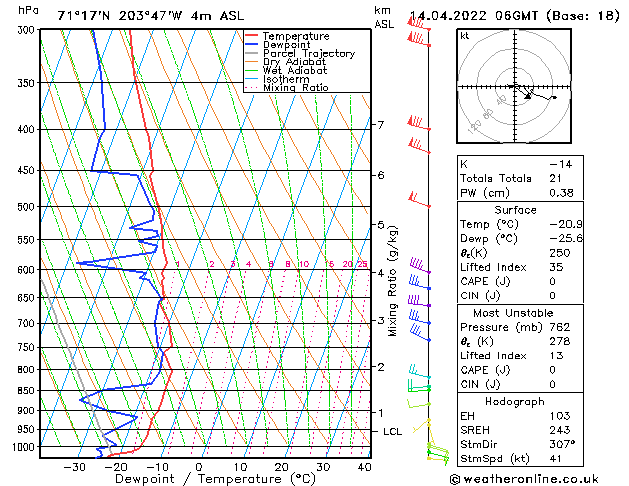Select the 'Dewpoint' legend label
Screen dimensions: 629x486
(286, 45)
